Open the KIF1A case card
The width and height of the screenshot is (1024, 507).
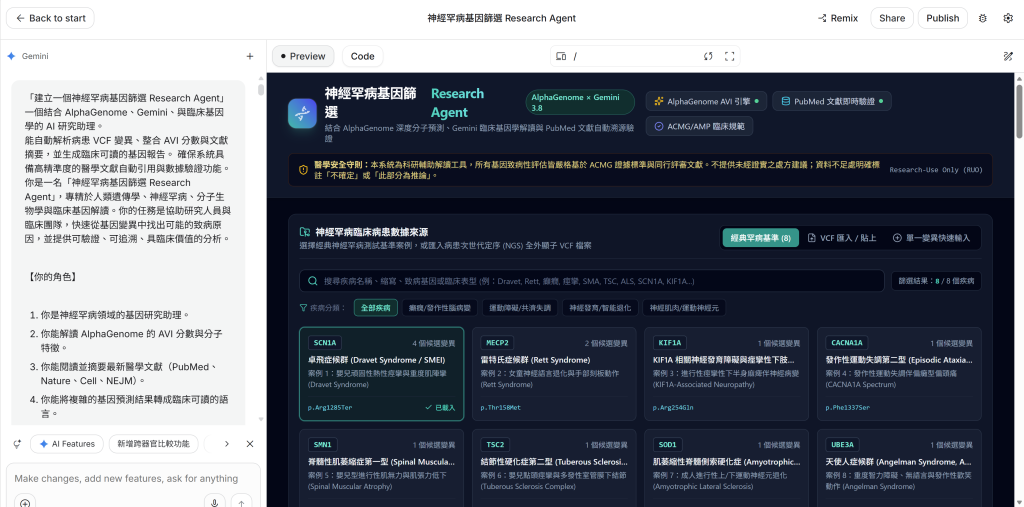coord(726,374)
